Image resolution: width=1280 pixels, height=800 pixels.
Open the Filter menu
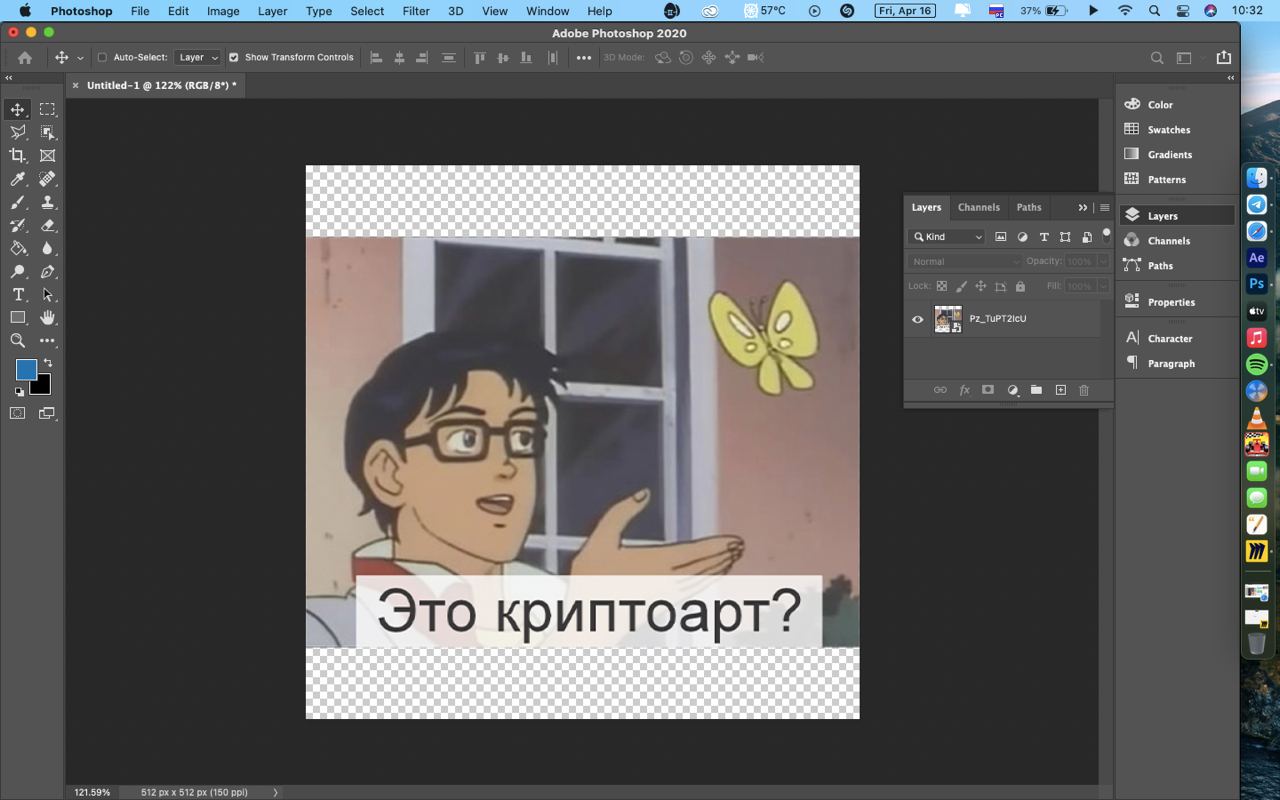(416, 11)
